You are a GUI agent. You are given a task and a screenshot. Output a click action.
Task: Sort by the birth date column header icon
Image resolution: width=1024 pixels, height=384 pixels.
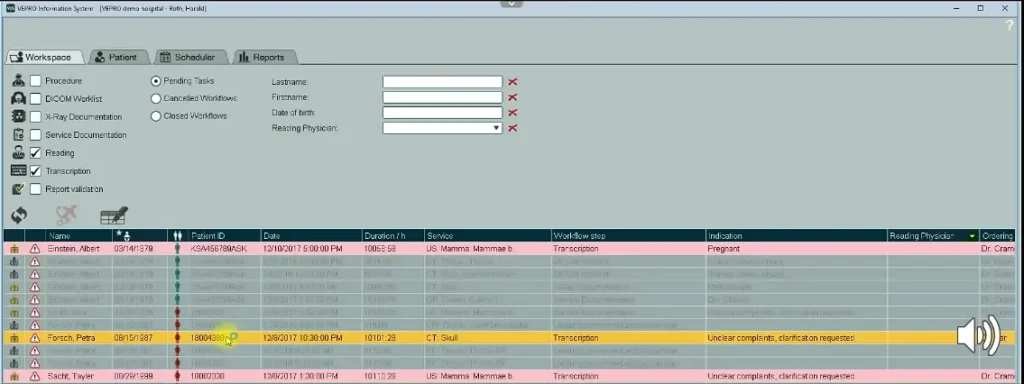point(123,235)
